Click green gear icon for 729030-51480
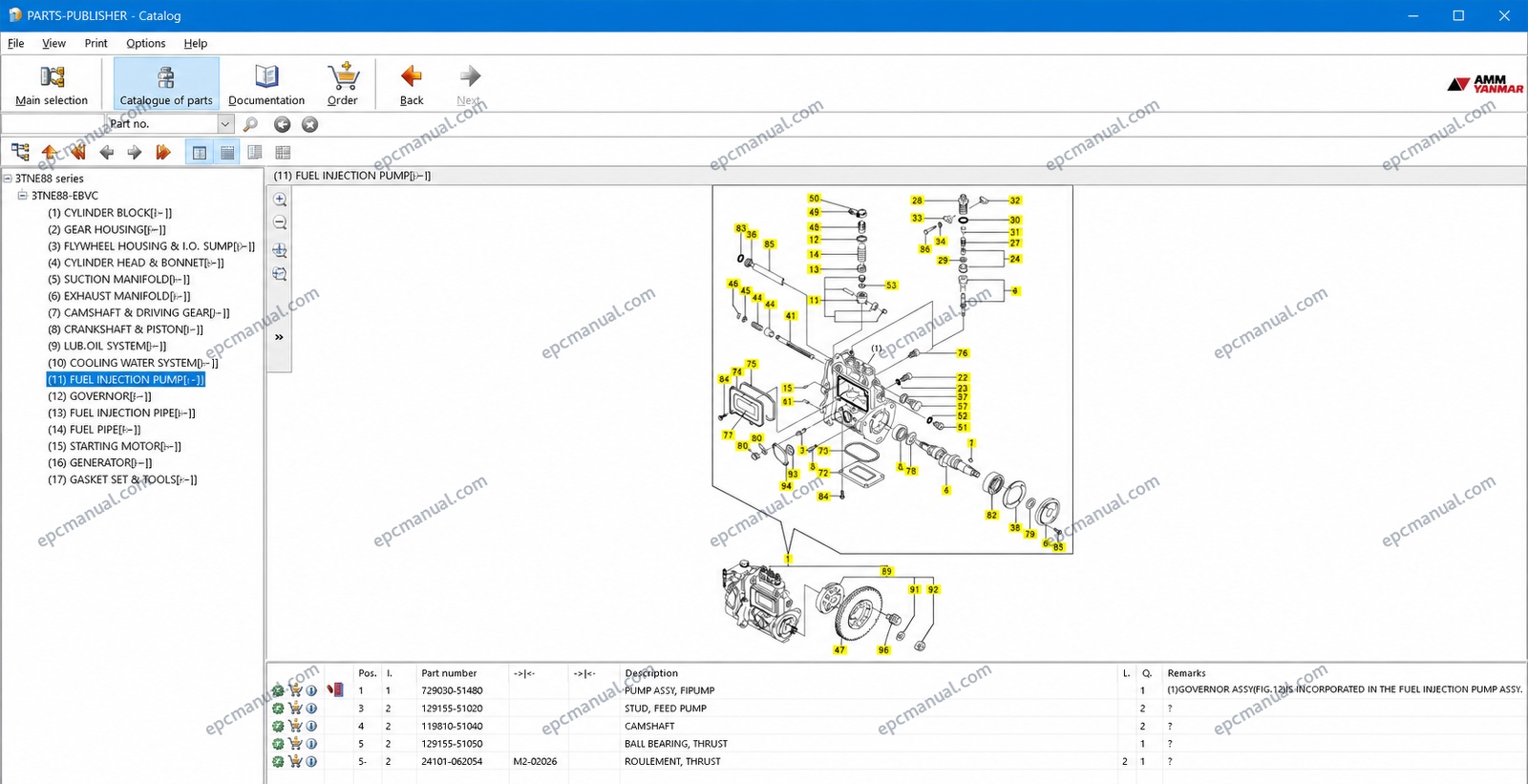 [x=278, y=690]
